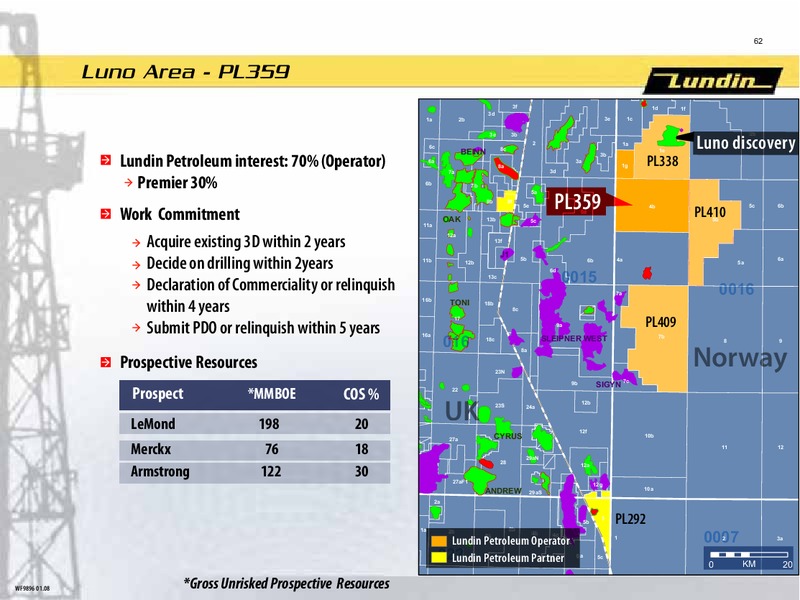Click the quadrant number 0007 on map
Screen dimensions: 800x600
point(721,537)
